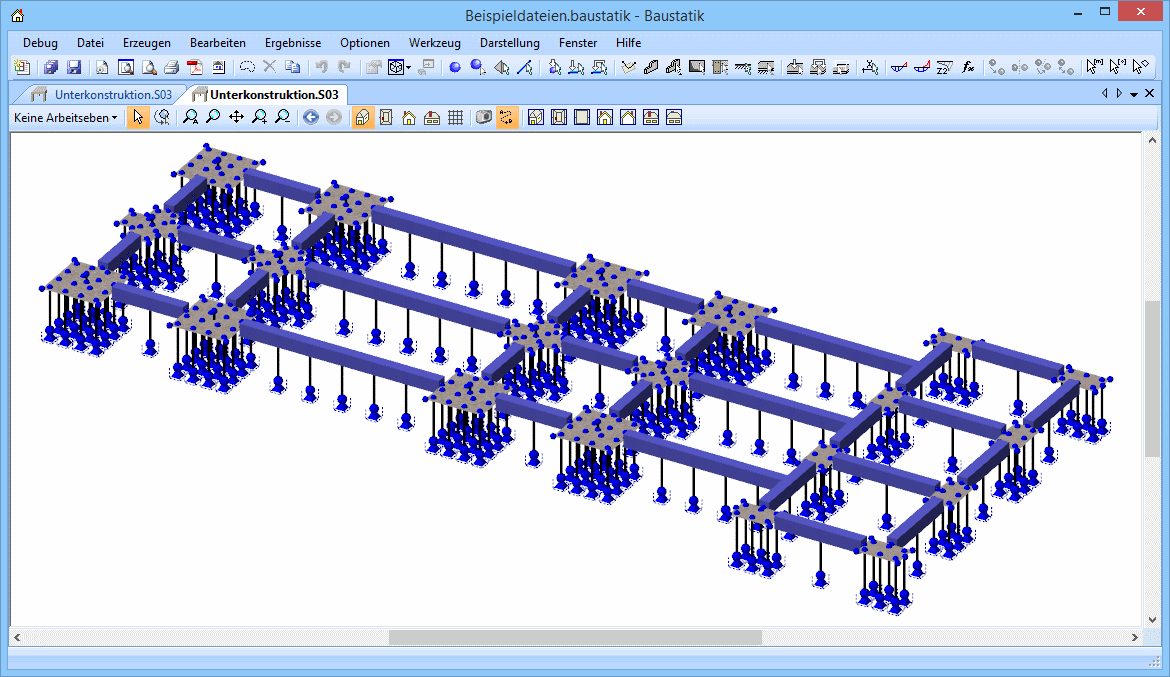The width and height of the screenshot is (1170, 677).
Task: Open the 'Keine Arbeitseben' dropdown
Action: point(65,118)
